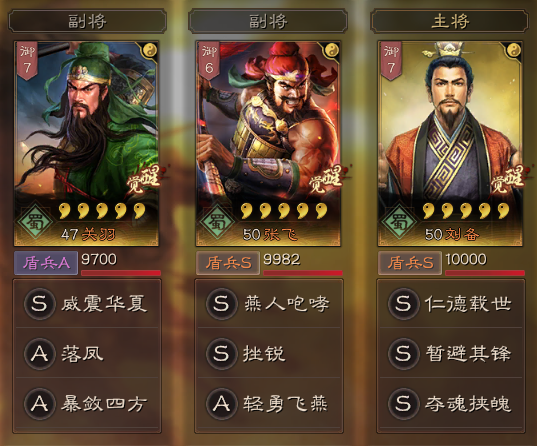The height and width of the screenshot is (446, 537).
Task: Open the 张飞 general portrait
Action: coord(268,144)
